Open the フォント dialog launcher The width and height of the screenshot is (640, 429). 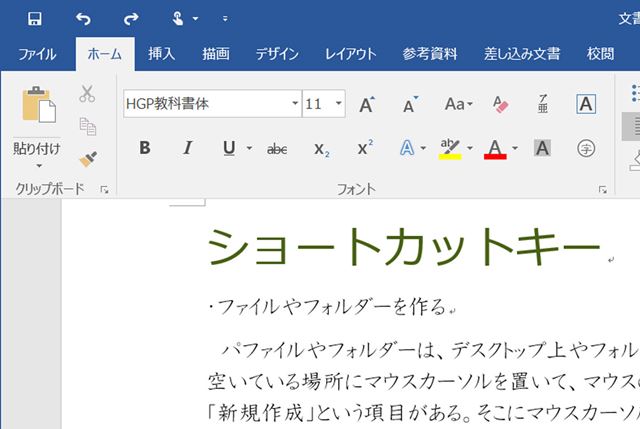[x=602, y=189]
